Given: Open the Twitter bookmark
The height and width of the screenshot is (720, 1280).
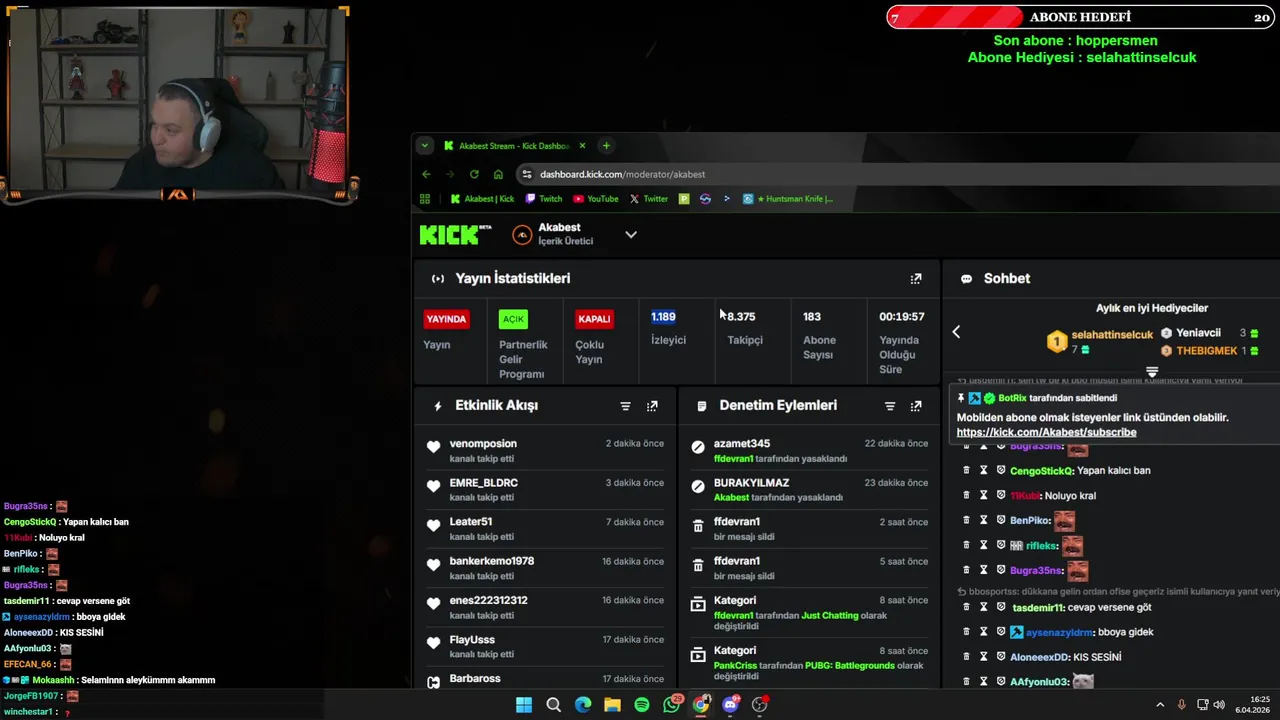Looking at the screenshot, I should pyautogui.click(x=648, y=199).
